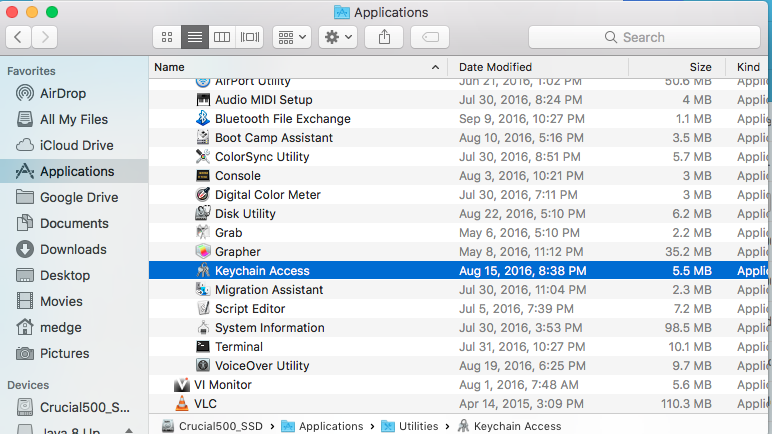Select the Audio MIDI Setup app icon
The height and width of the screenshot is (434, 772).
pyautogui.click(x=203, y=100)
